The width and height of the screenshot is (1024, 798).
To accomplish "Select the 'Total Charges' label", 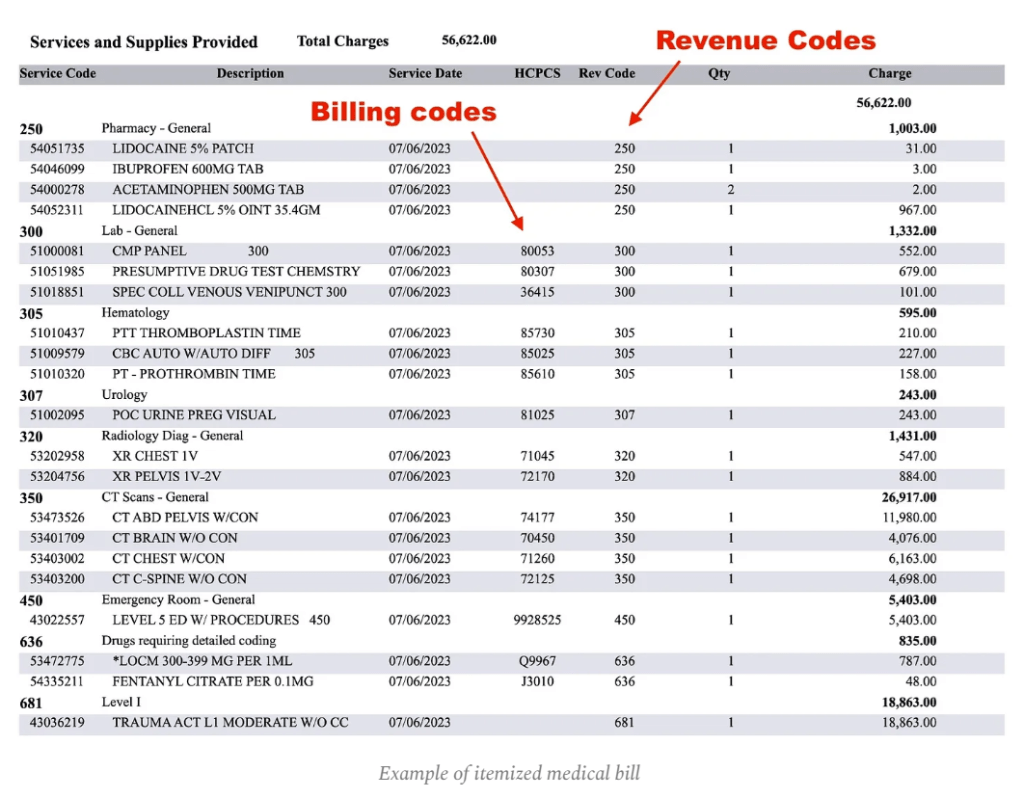I will 343,41.
